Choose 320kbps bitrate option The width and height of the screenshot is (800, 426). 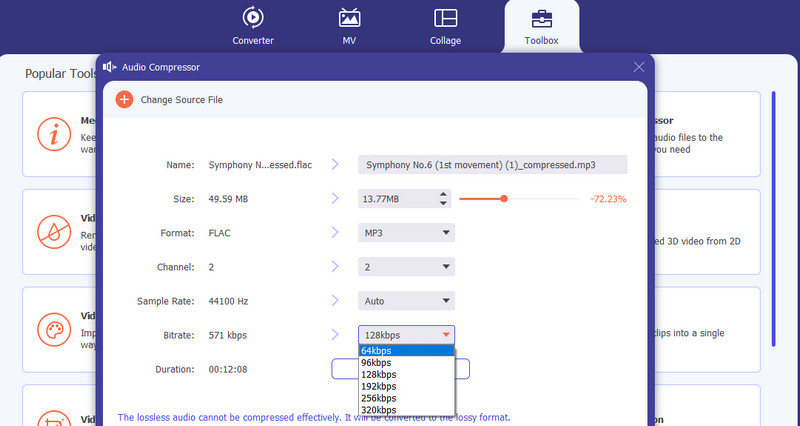pyautogui.click(x=406, y=409)
